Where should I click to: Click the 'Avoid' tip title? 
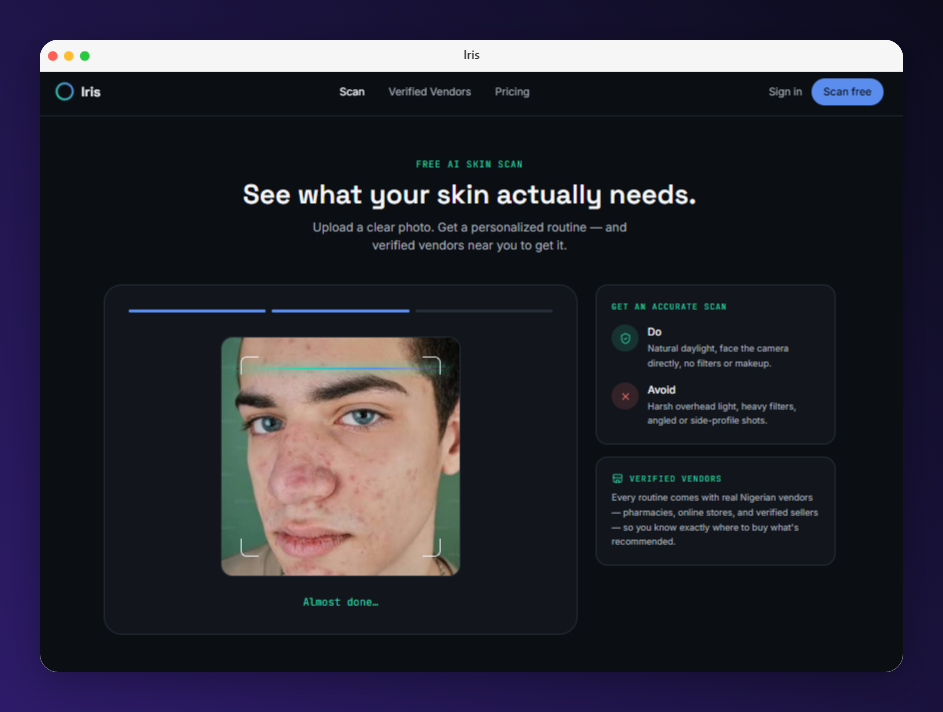click(x=662, y=390)
